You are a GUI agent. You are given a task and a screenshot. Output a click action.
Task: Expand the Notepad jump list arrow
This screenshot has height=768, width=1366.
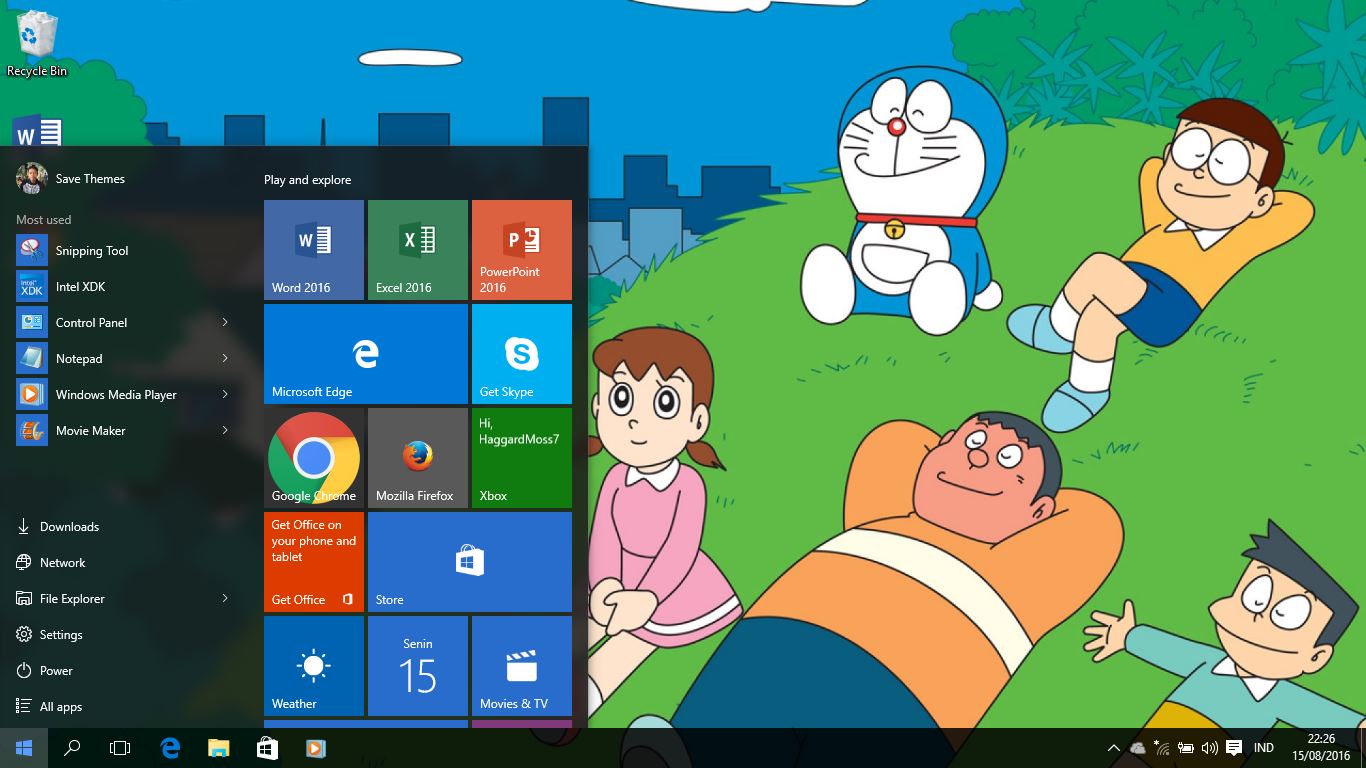(x=225, y=358)
